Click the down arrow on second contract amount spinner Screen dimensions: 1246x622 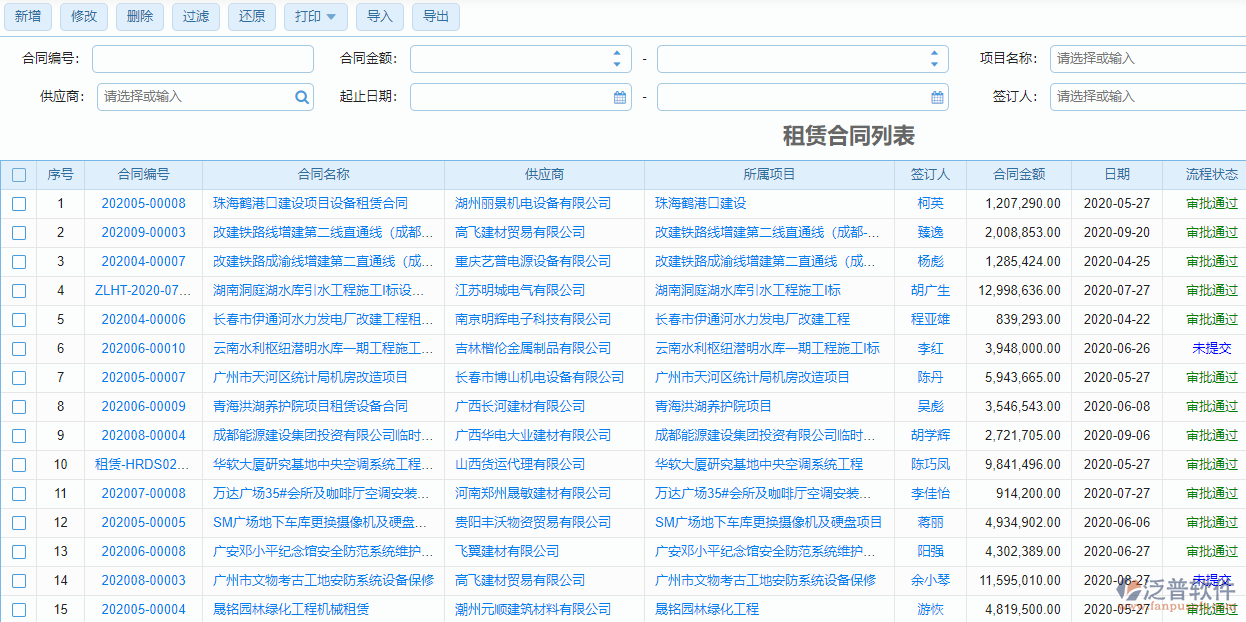click(x=936, y=63)
